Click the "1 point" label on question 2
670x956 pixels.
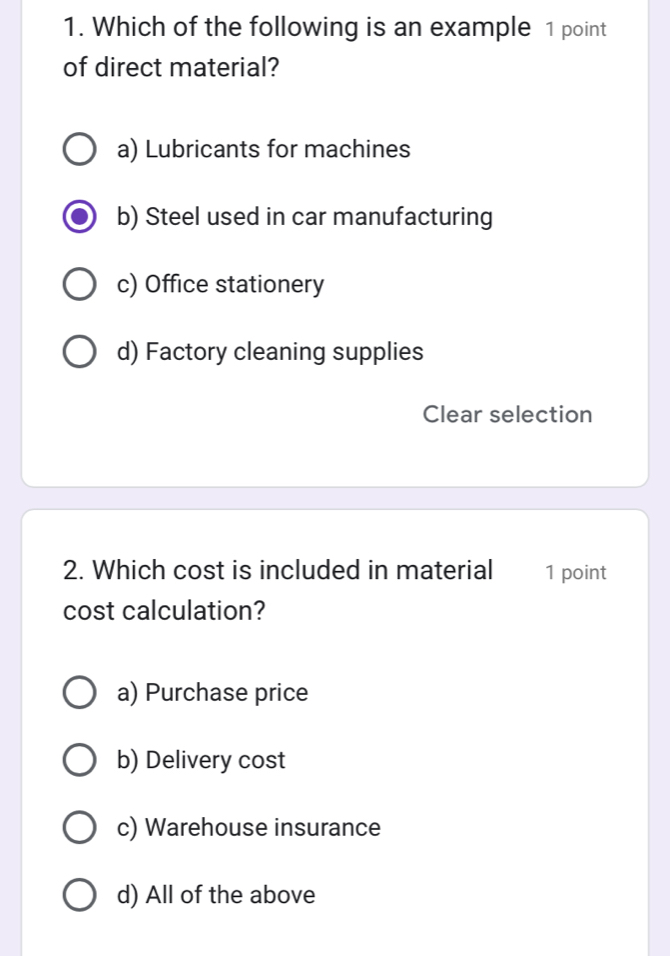tap(577, 572)
